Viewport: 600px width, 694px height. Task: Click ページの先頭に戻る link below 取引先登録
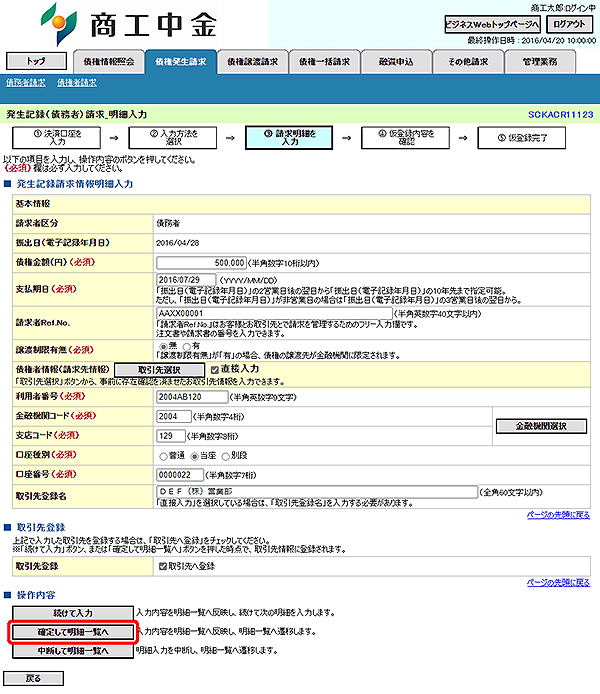(x=558, y=582)
